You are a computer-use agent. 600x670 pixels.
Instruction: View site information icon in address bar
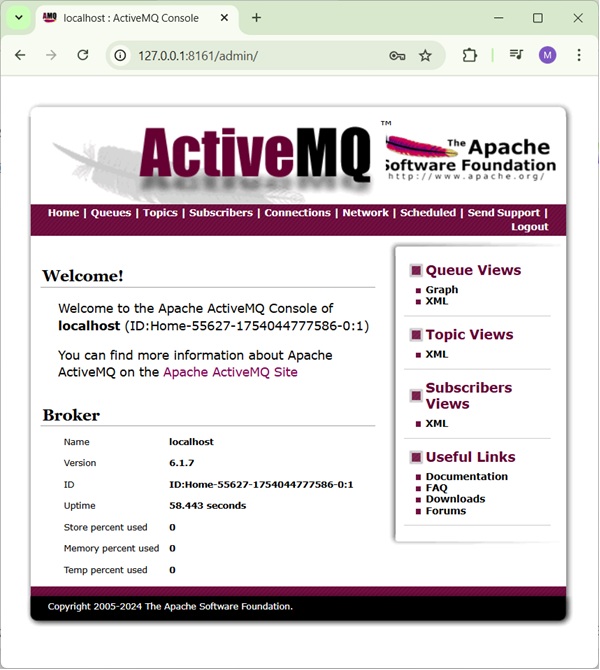tap(121, 56)
